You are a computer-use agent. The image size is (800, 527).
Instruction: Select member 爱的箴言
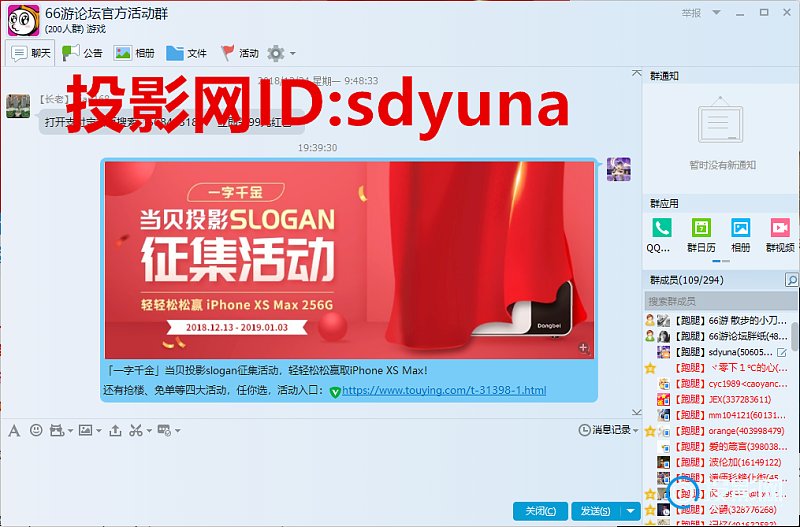point(717,447)
